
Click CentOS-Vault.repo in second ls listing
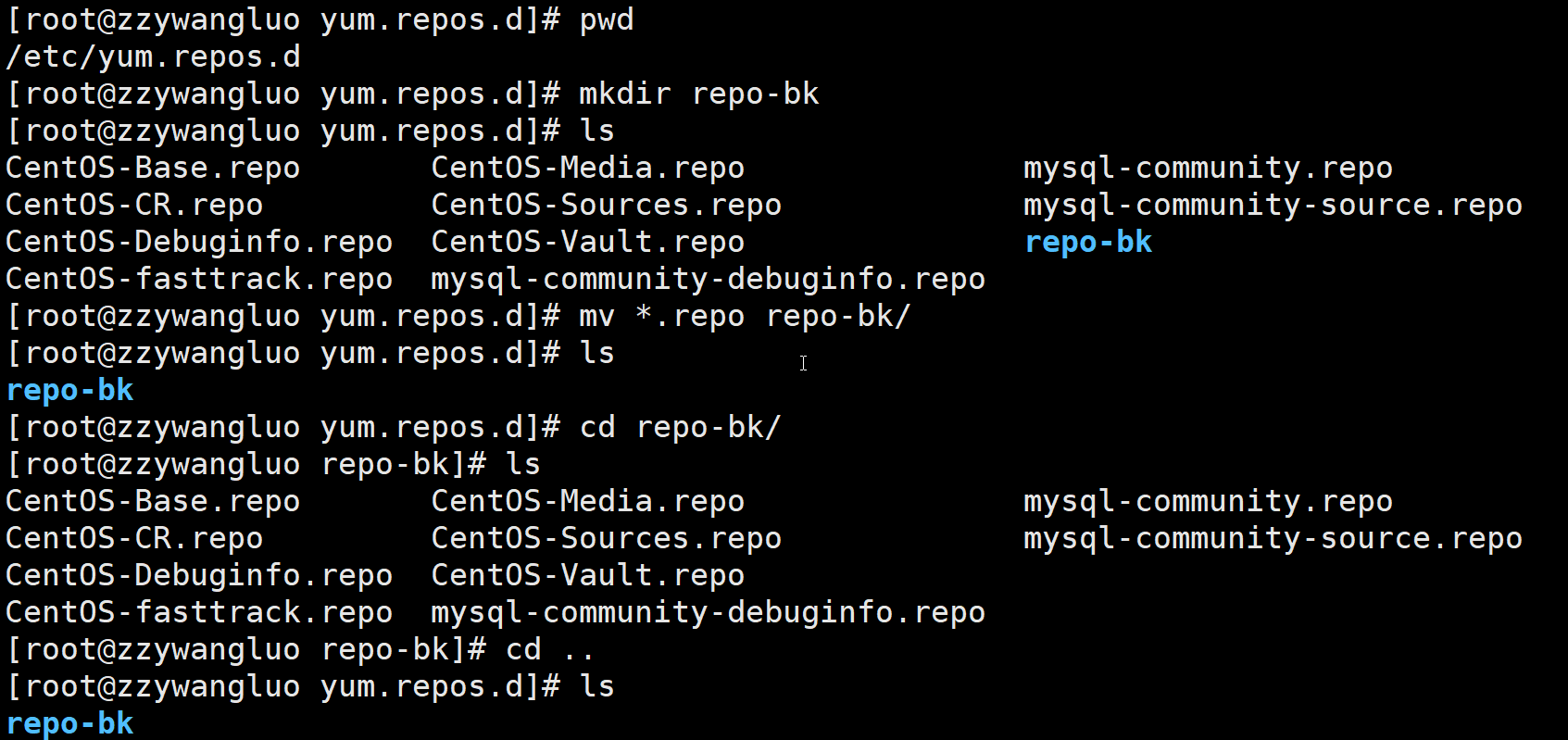point(588,576)
